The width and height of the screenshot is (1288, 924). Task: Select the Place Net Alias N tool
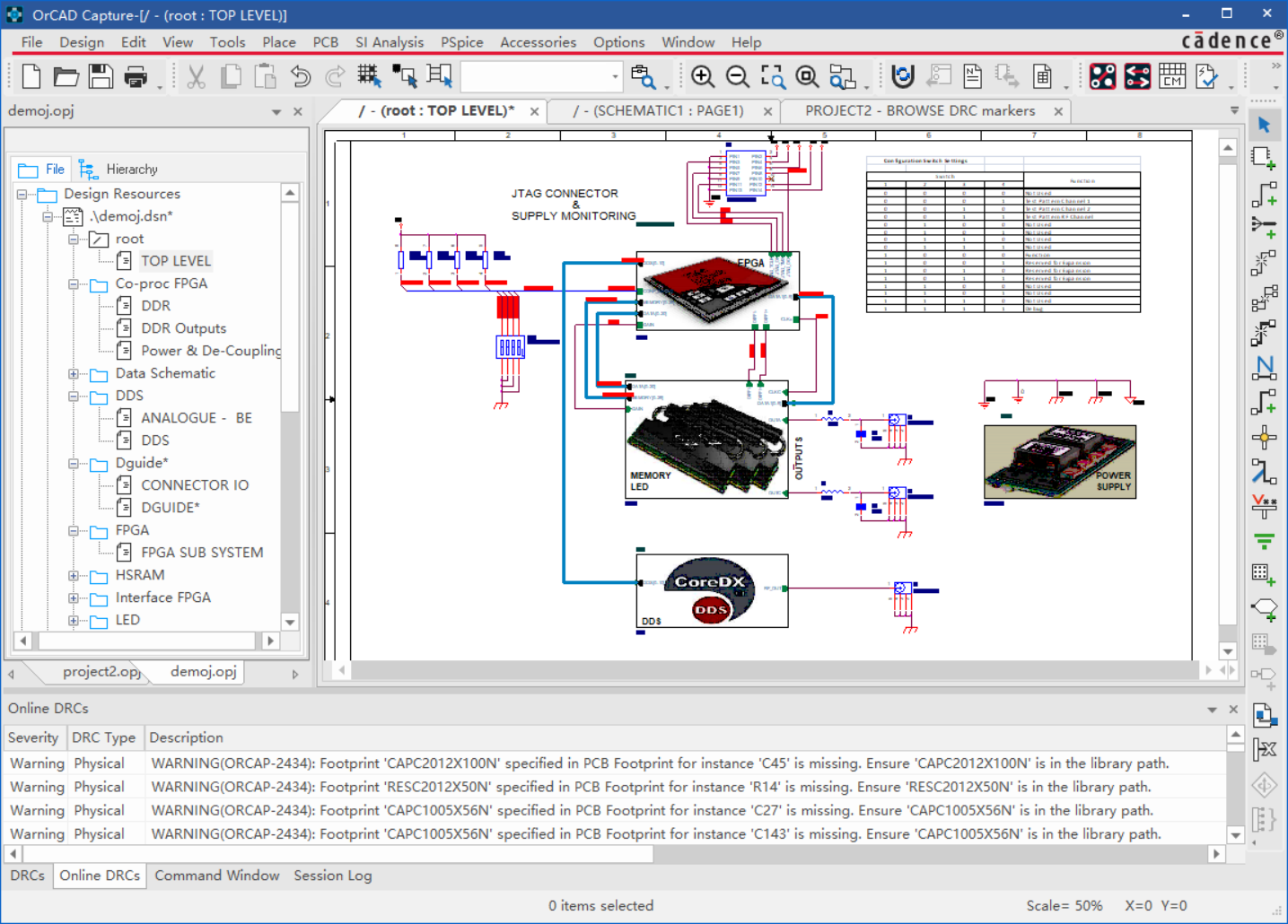[x=1264, y=366]
